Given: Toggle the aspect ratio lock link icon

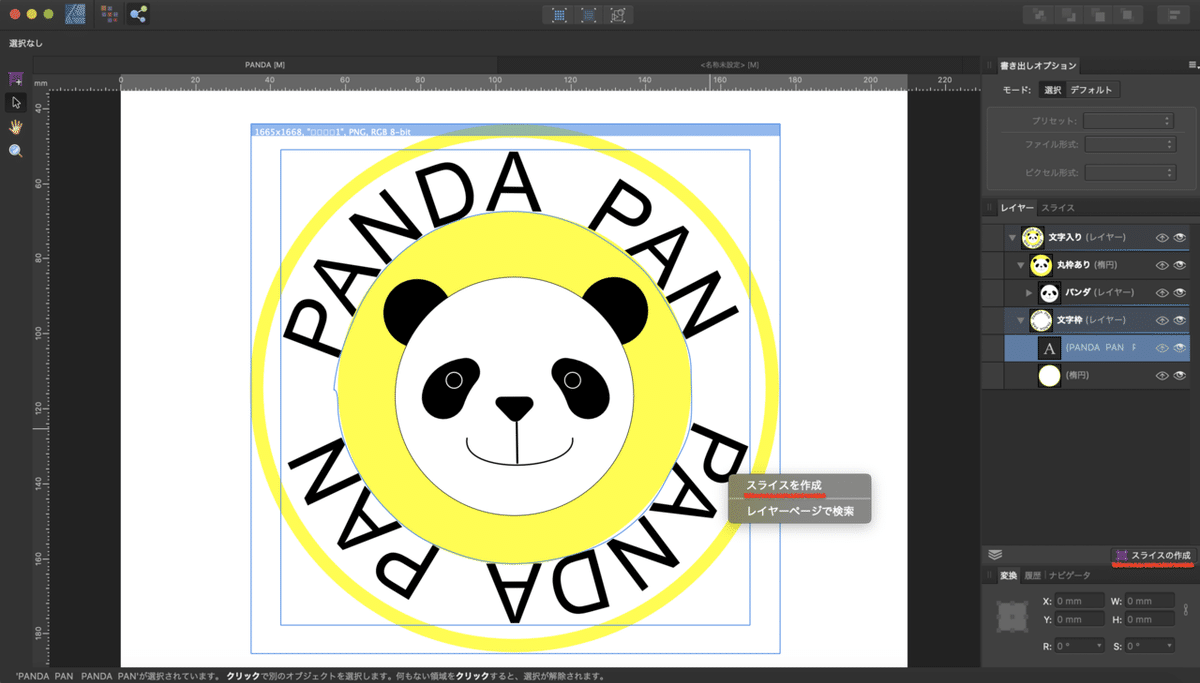Looking at the screenshot, I should pos(1186,609).
